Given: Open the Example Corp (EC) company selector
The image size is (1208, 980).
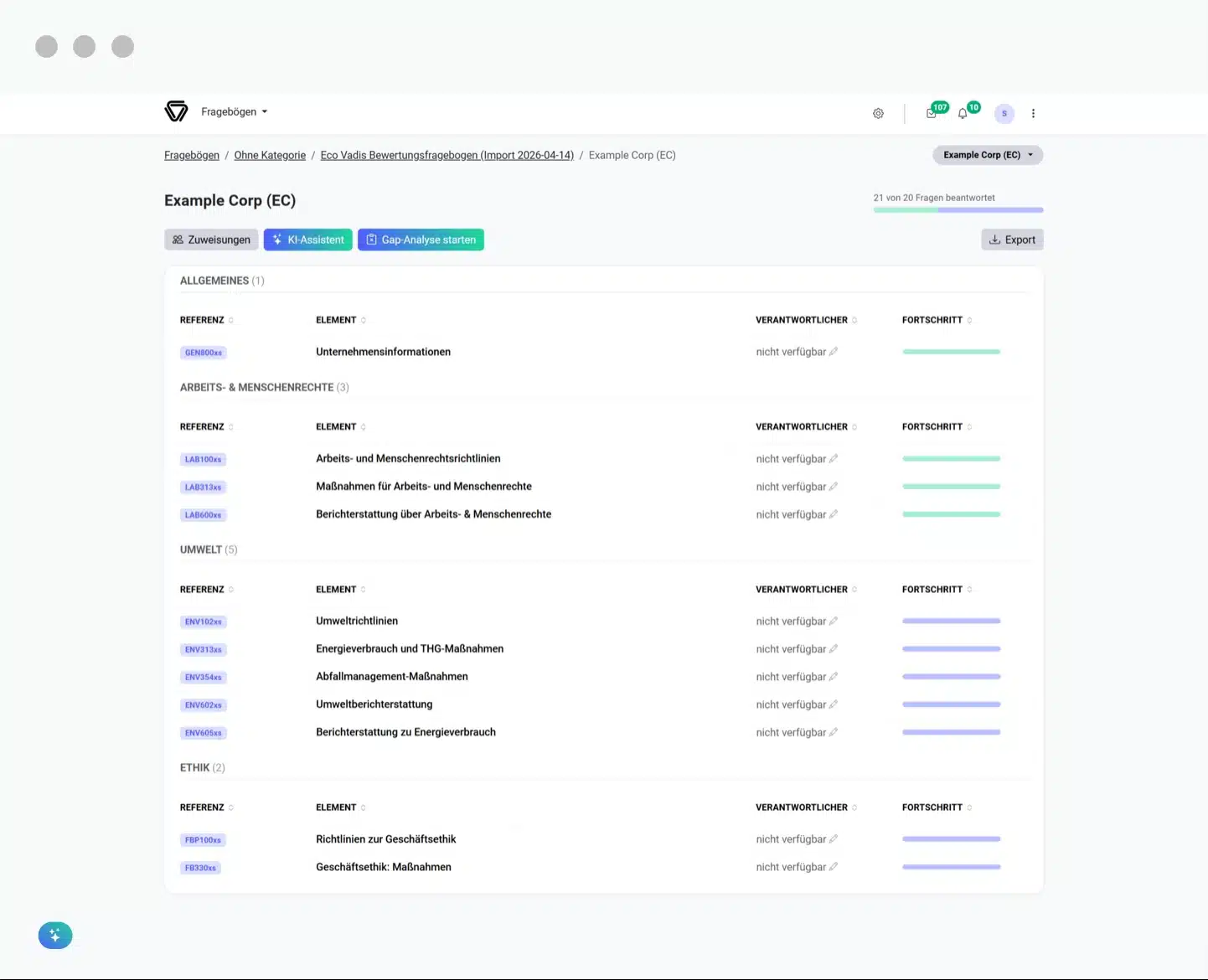Looking at the screenshot, I should 988,155.
